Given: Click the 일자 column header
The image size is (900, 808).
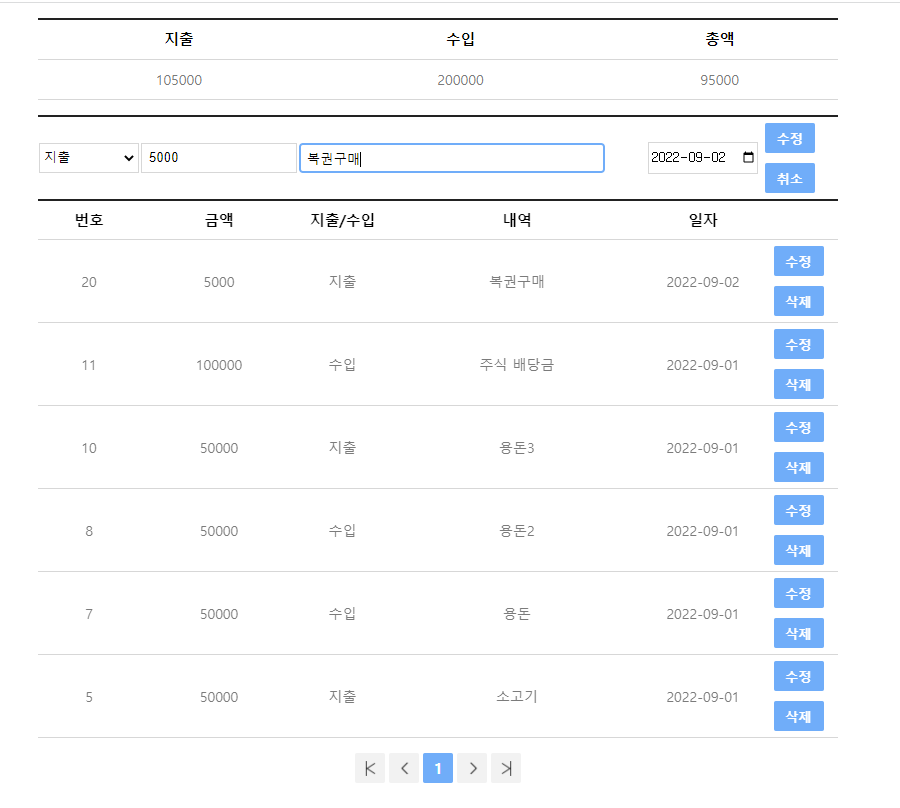Looking at the screenshot, I should point(703,220).
